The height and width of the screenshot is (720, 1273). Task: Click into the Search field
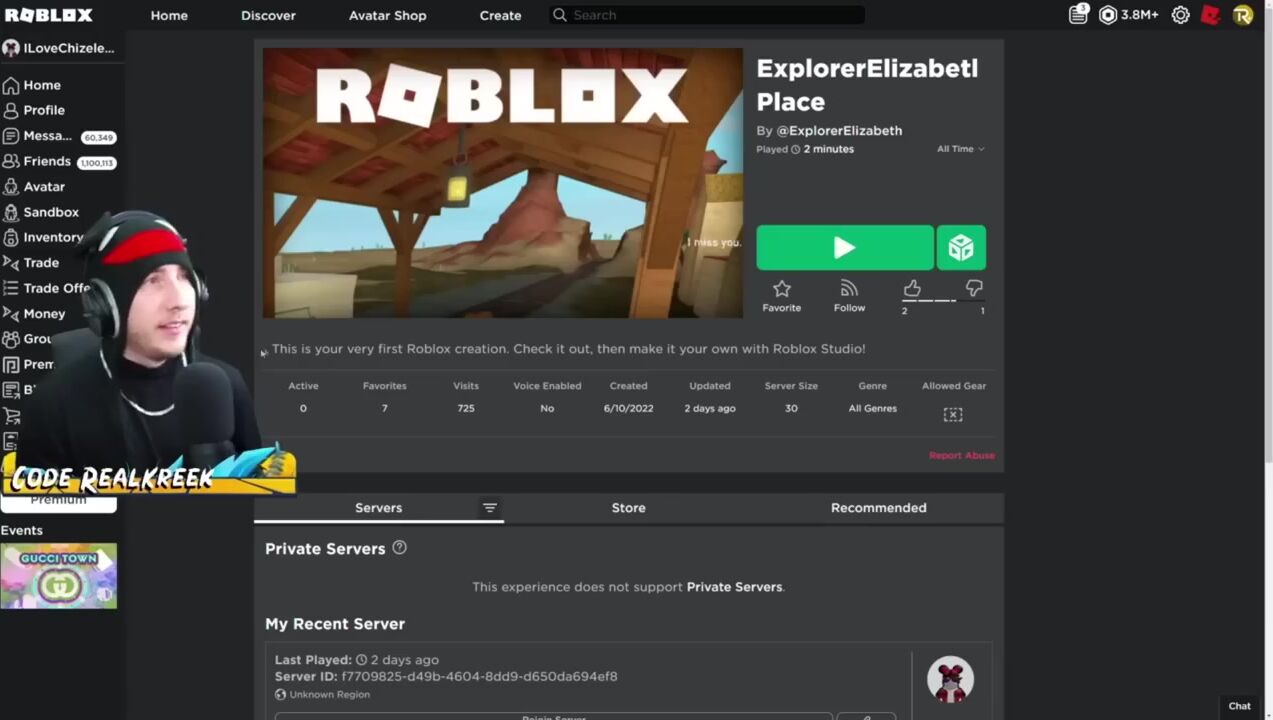click(x=707, y=15)
